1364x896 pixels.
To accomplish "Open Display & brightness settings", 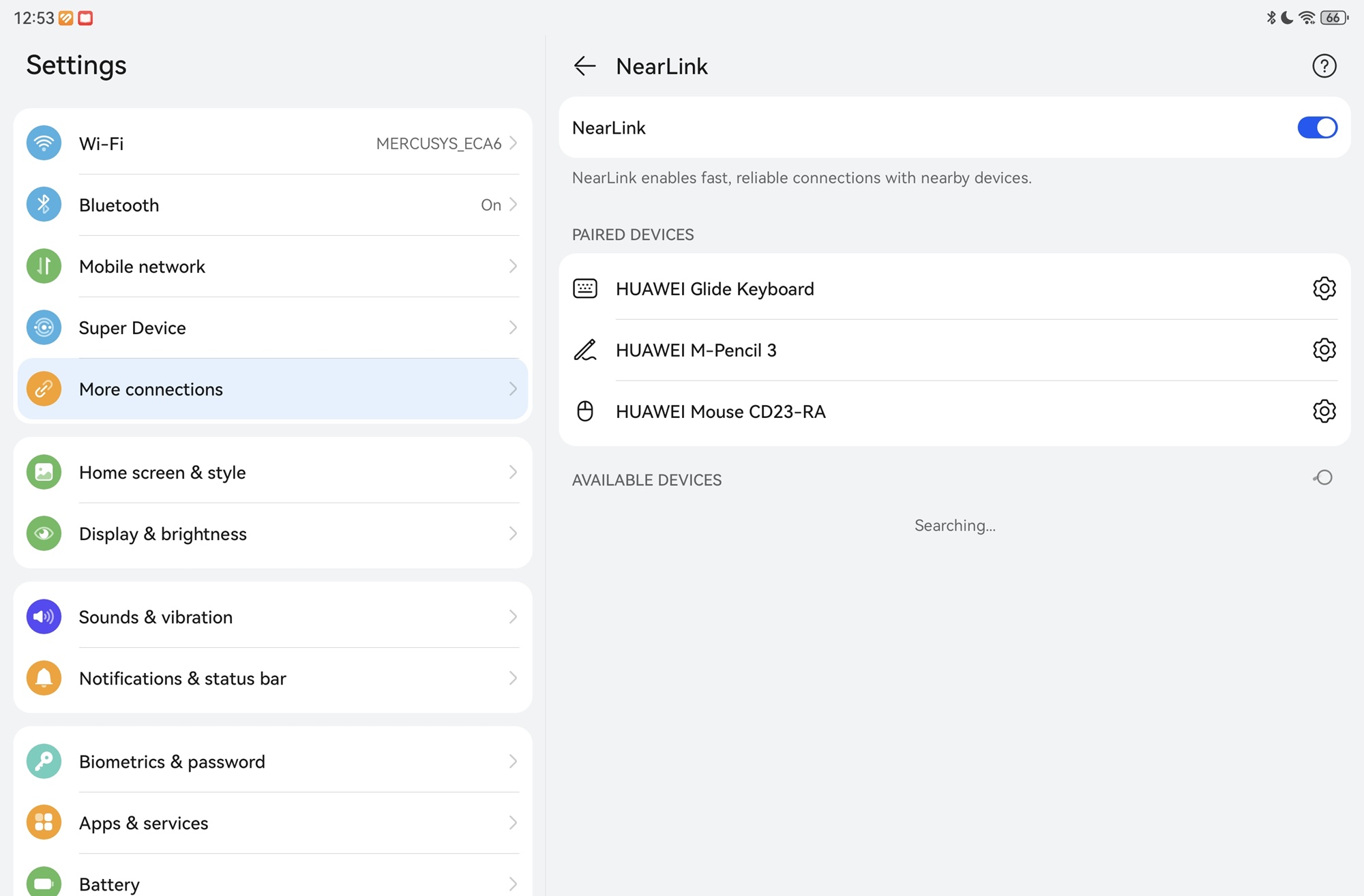I will coord(273,533).
